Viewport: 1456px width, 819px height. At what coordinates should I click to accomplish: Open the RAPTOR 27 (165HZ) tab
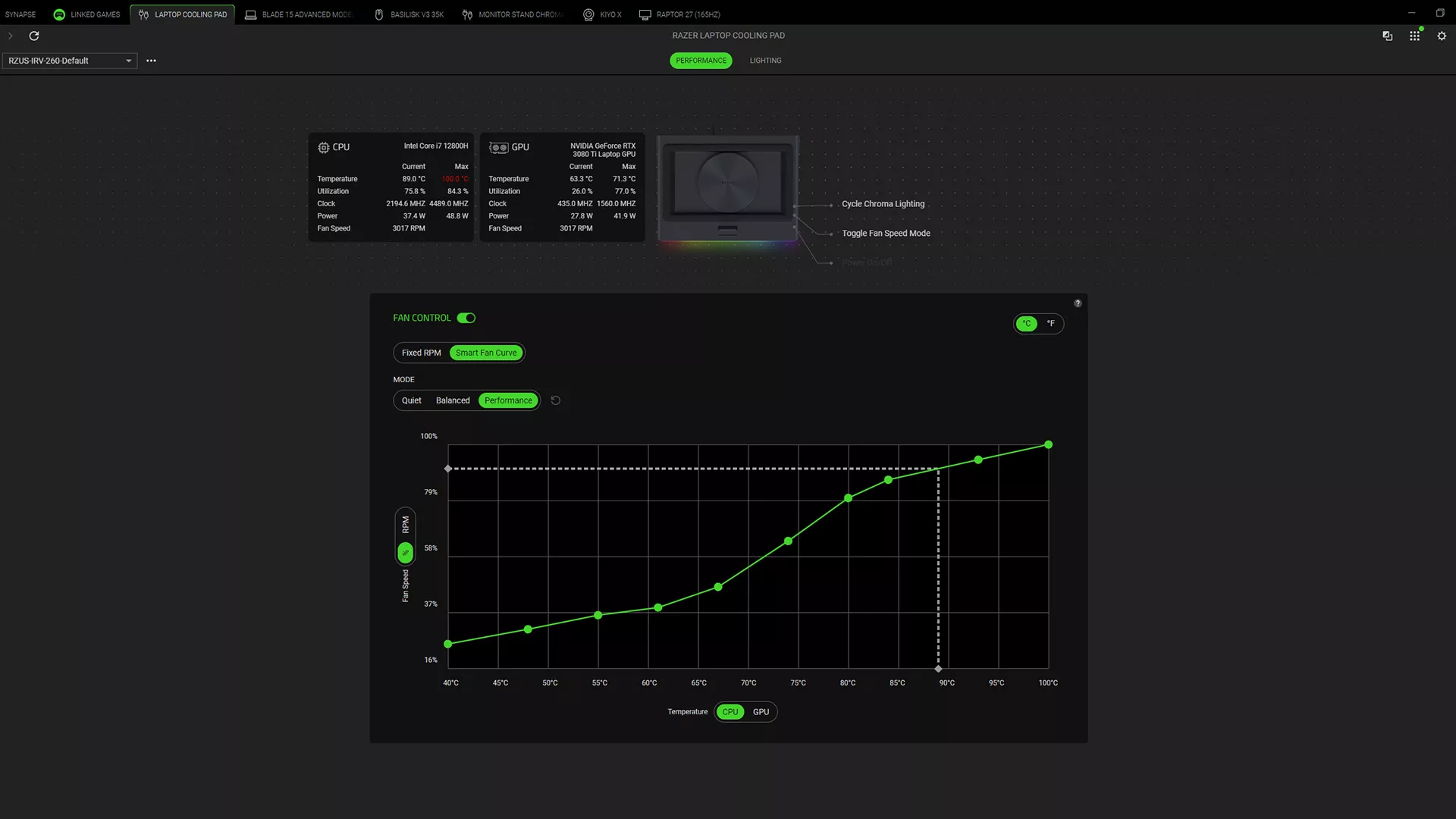tap(679, 14)
